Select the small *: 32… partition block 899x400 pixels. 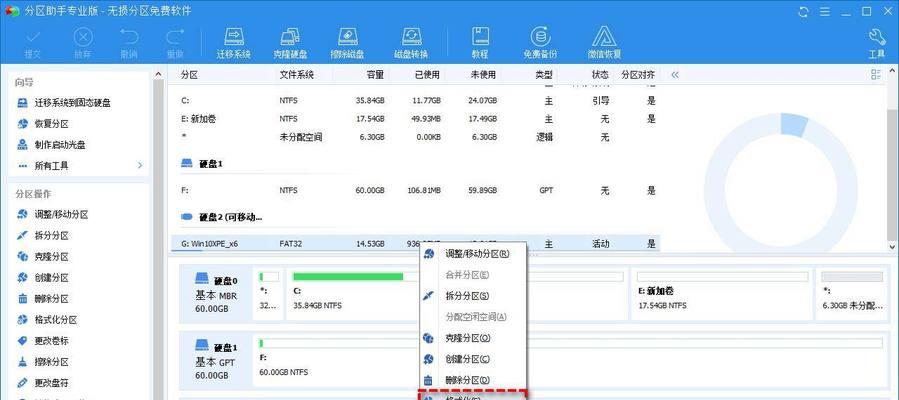point(269,295)
